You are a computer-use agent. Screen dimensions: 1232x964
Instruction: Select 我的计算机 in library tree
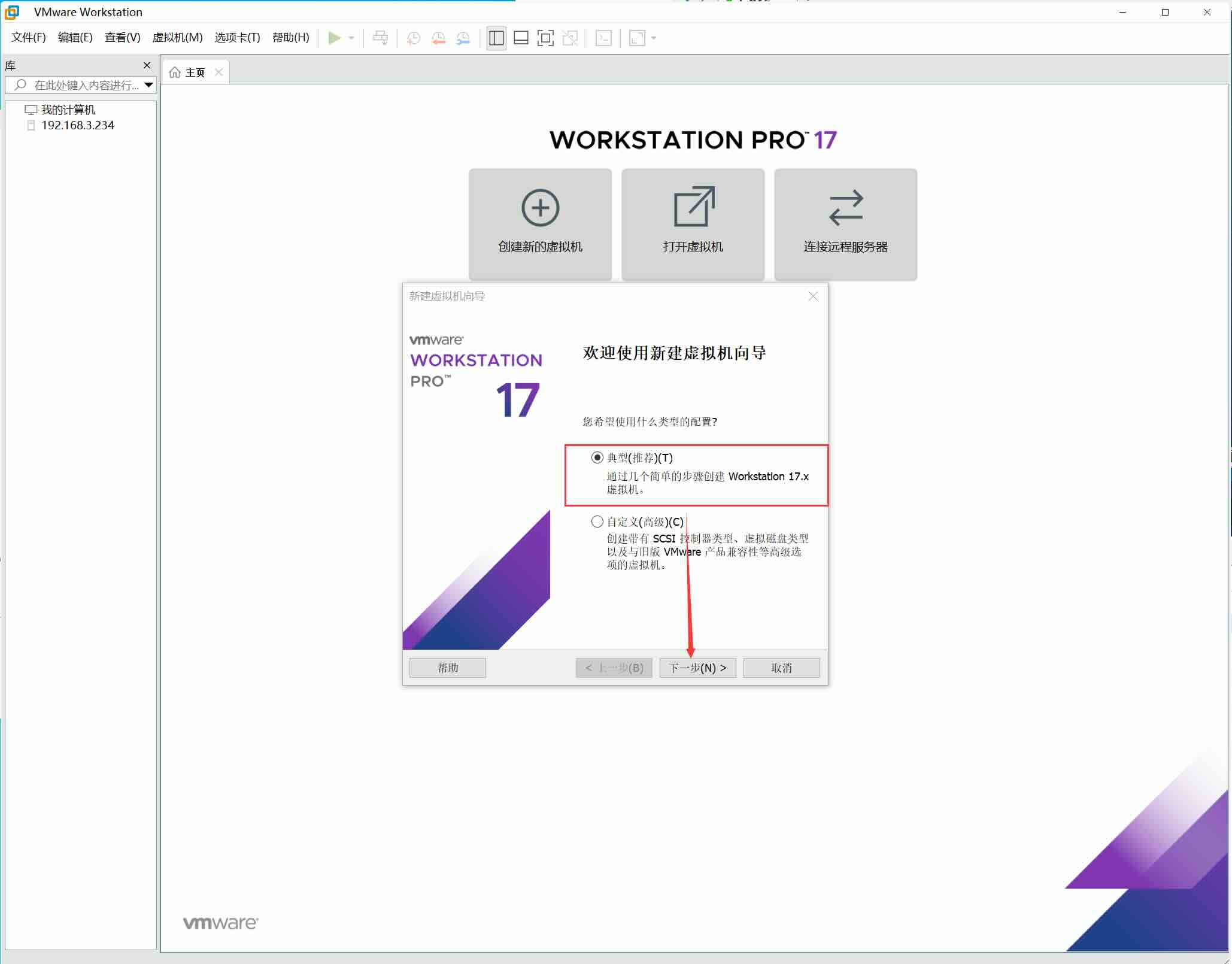(x=60, y=110)
